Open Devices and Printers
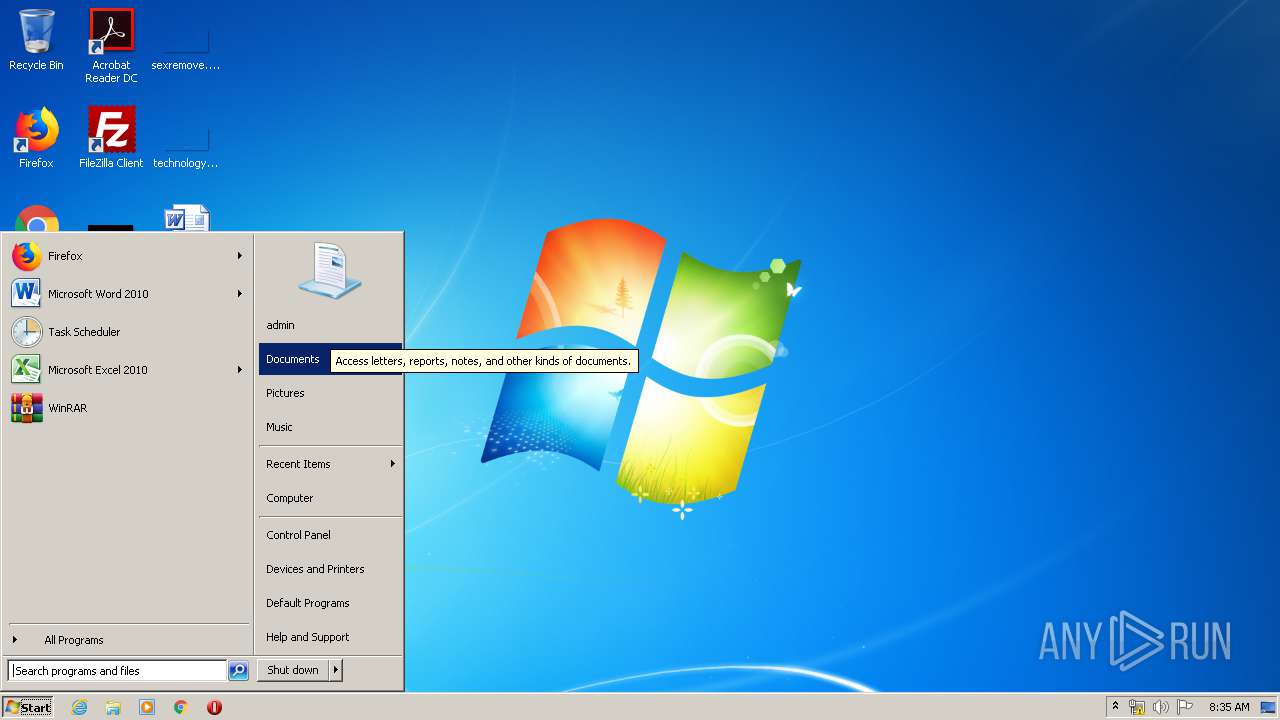This screenshot has width=1280, height=720. coord(330,569)
